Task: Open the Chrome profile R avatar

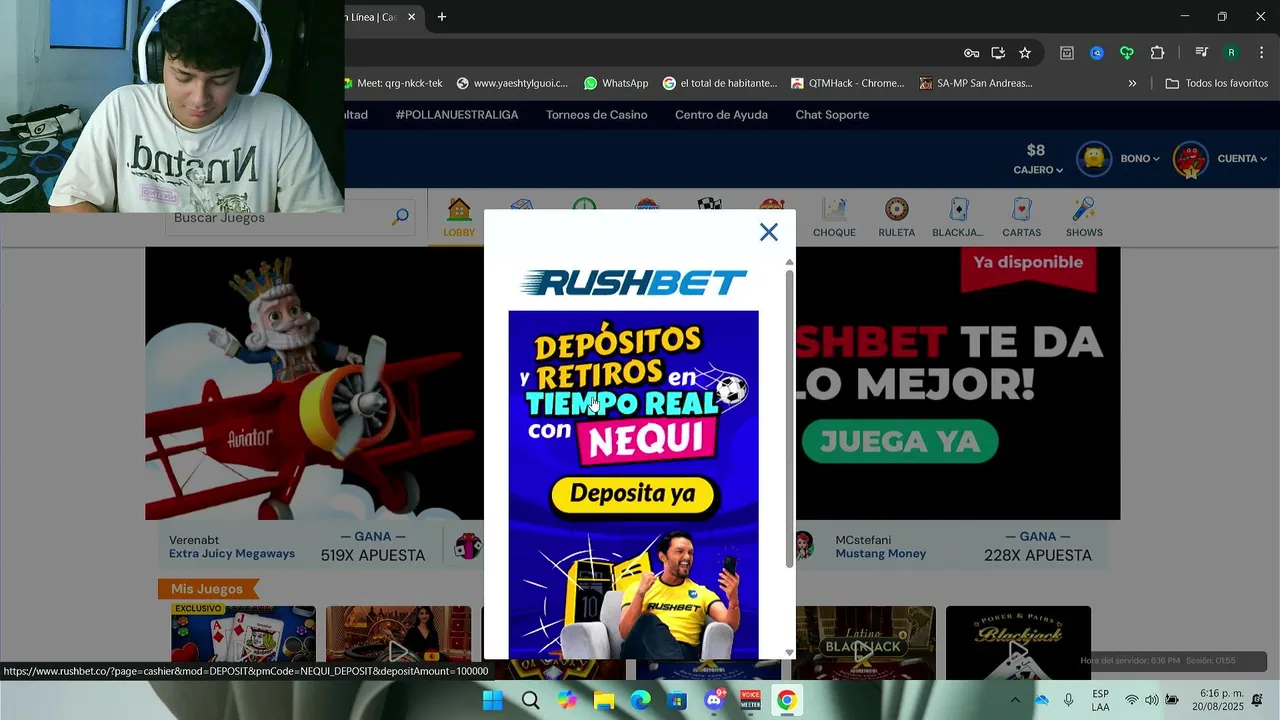Action: point(1232,53)
